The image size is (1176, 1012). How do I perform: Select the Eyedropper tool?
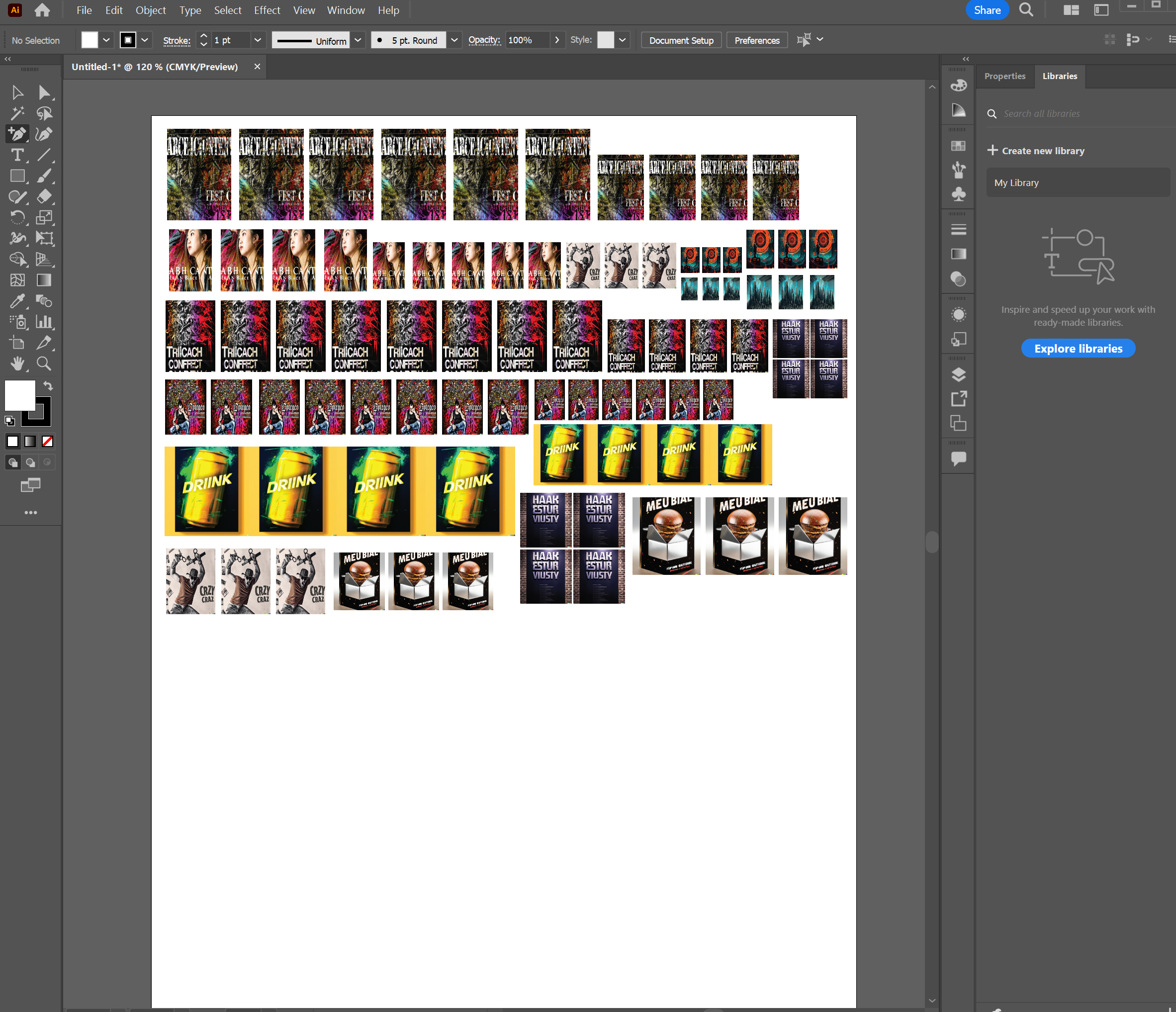tap(17, 301)
